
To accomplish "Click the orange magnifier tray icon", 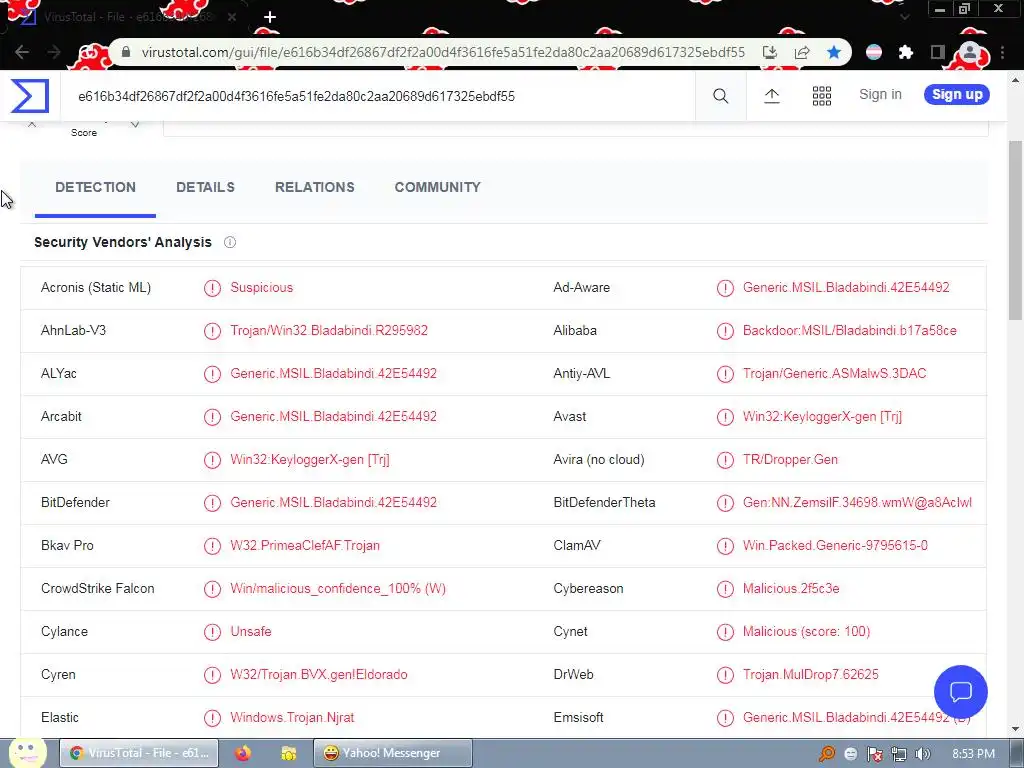I will click(826, 754).
